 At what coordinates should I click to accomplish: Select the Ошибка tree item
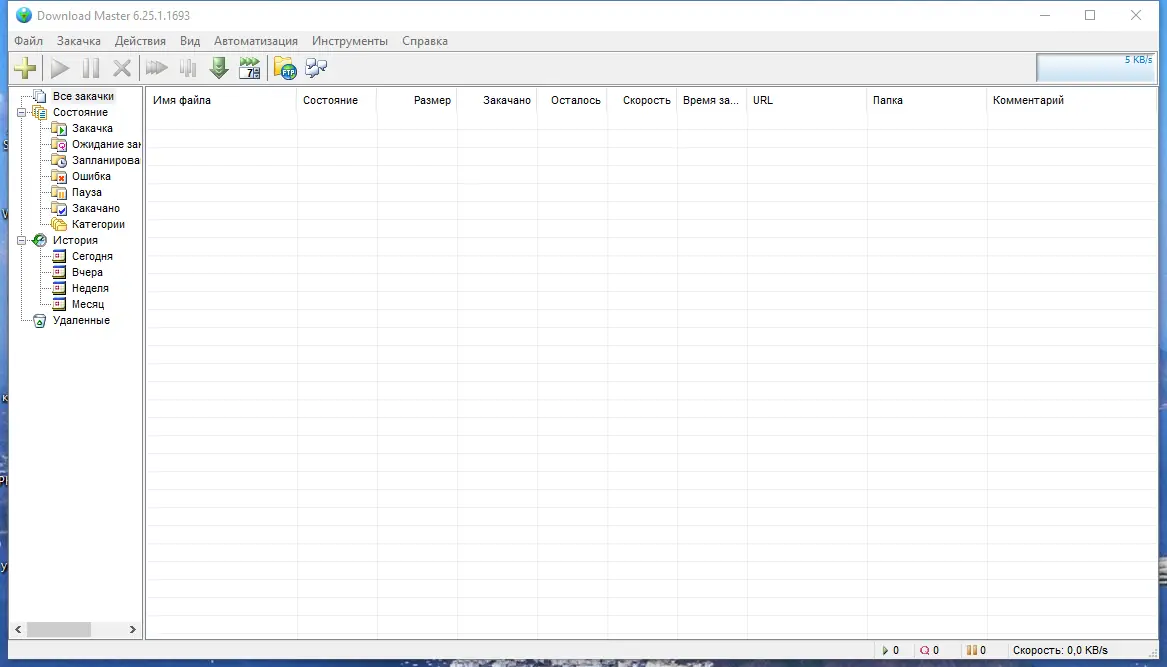91,176
